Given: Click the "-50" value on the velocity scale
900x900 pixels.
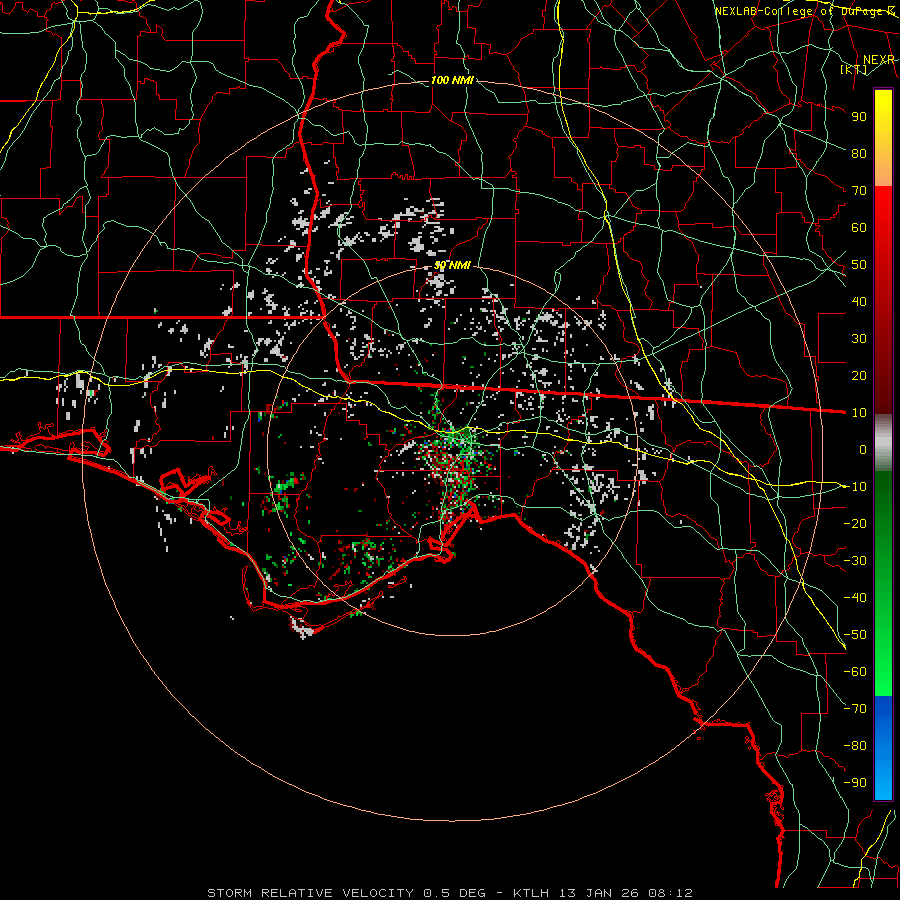Looking at the screenshot, I should coord(855,635).
